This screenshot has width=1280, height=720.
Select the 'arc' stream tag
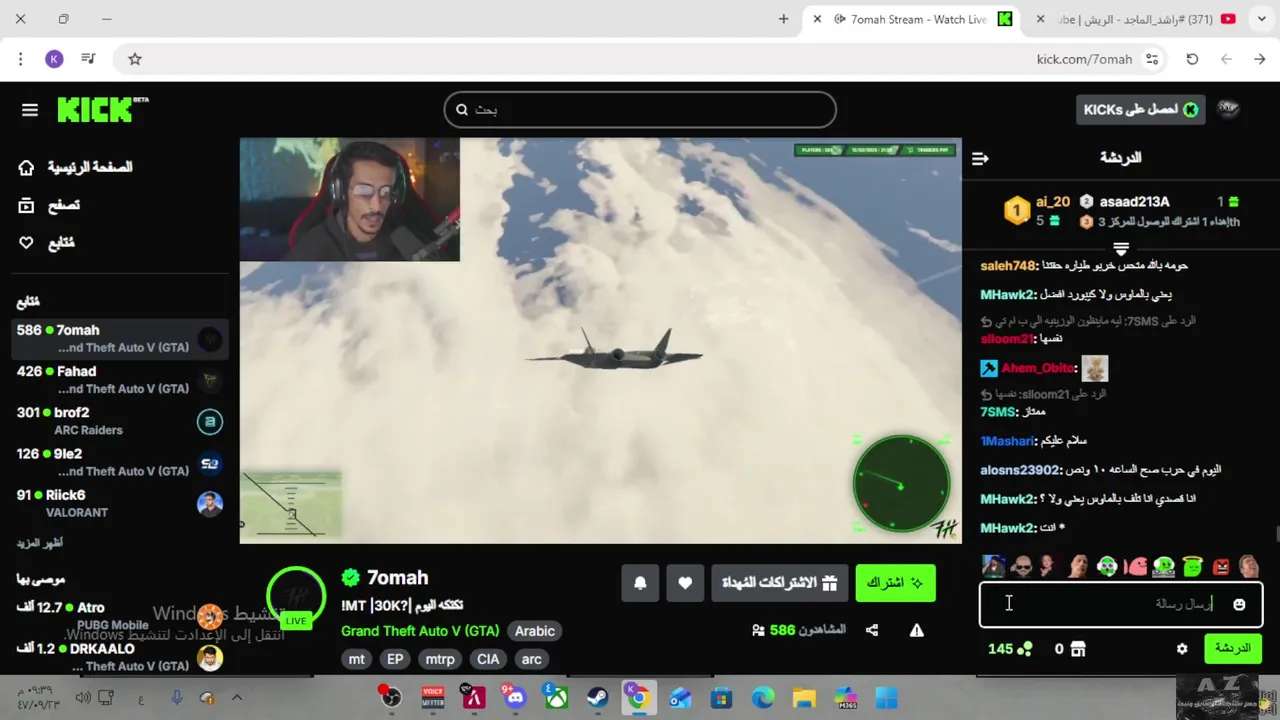point(532,659)
